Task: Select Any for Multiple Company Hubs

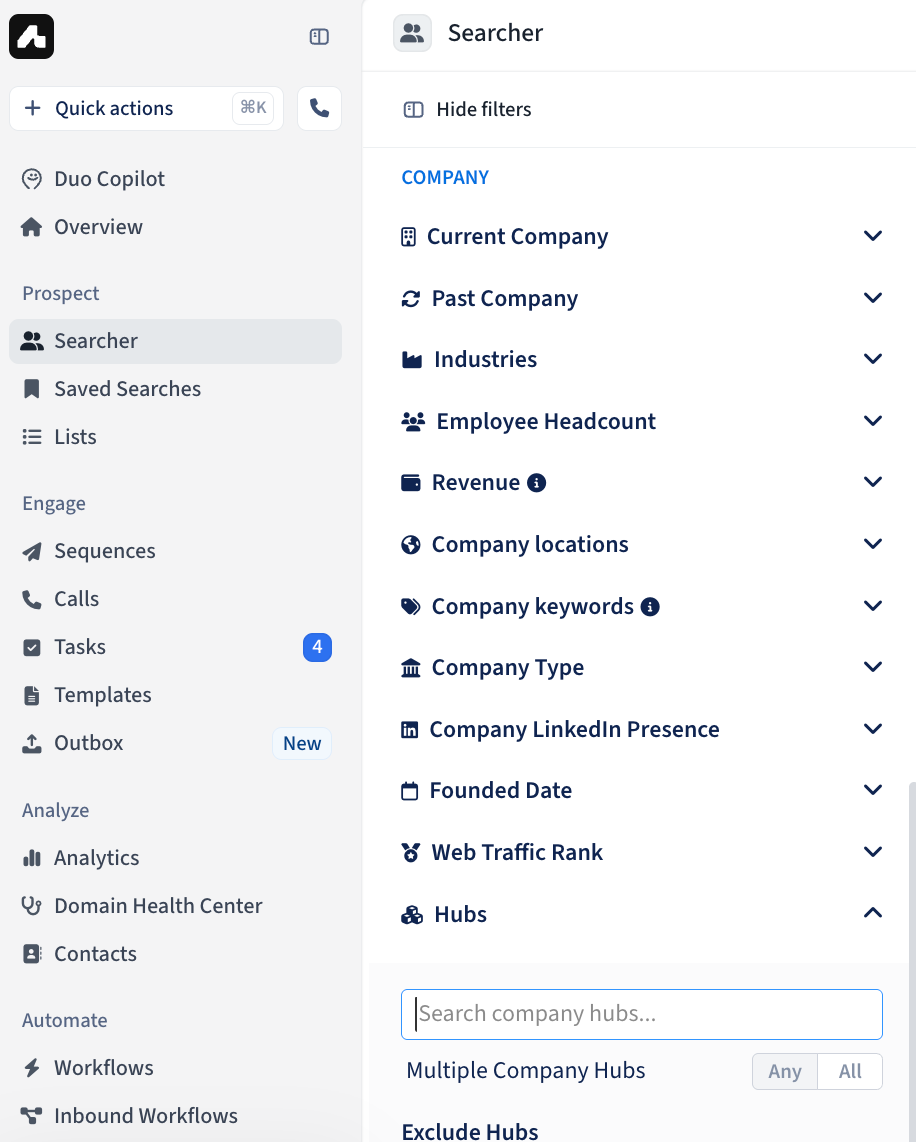Action: coord(785,1071)
